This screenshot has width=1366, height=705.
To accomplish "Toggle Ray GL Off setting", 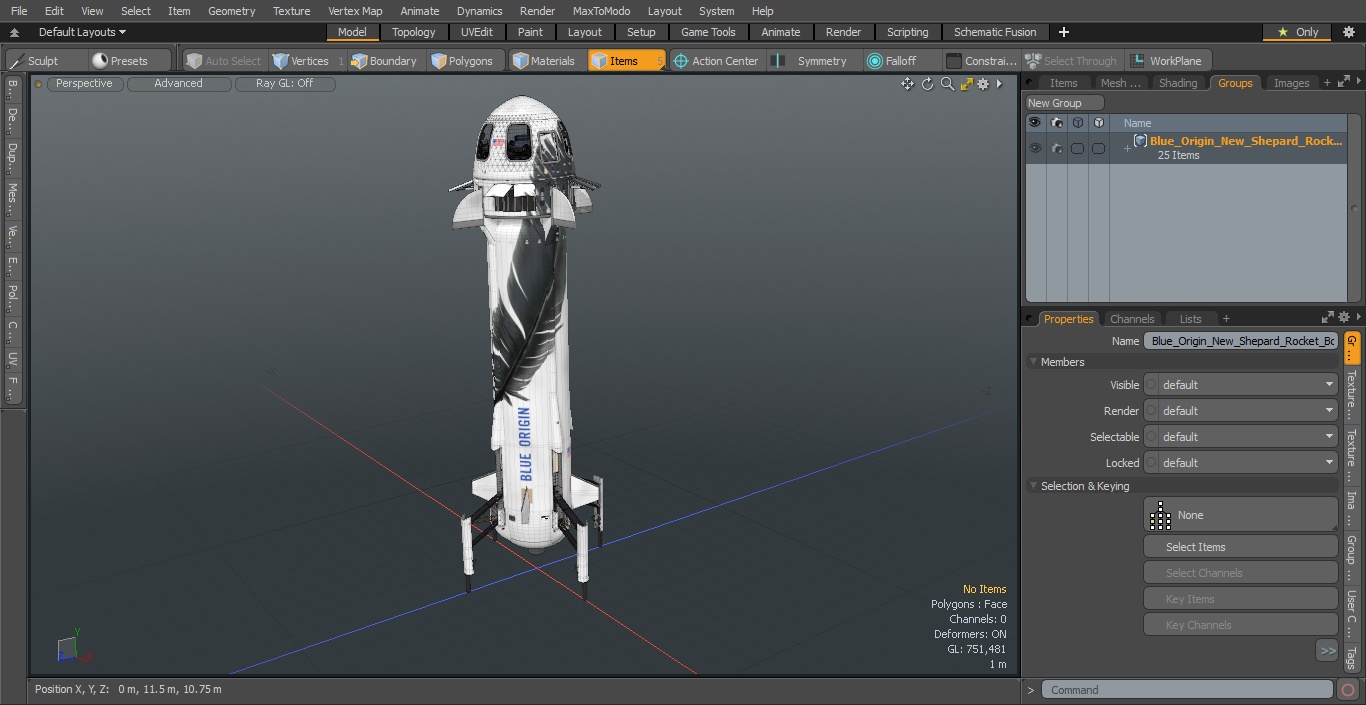I will tap(284, 83).
